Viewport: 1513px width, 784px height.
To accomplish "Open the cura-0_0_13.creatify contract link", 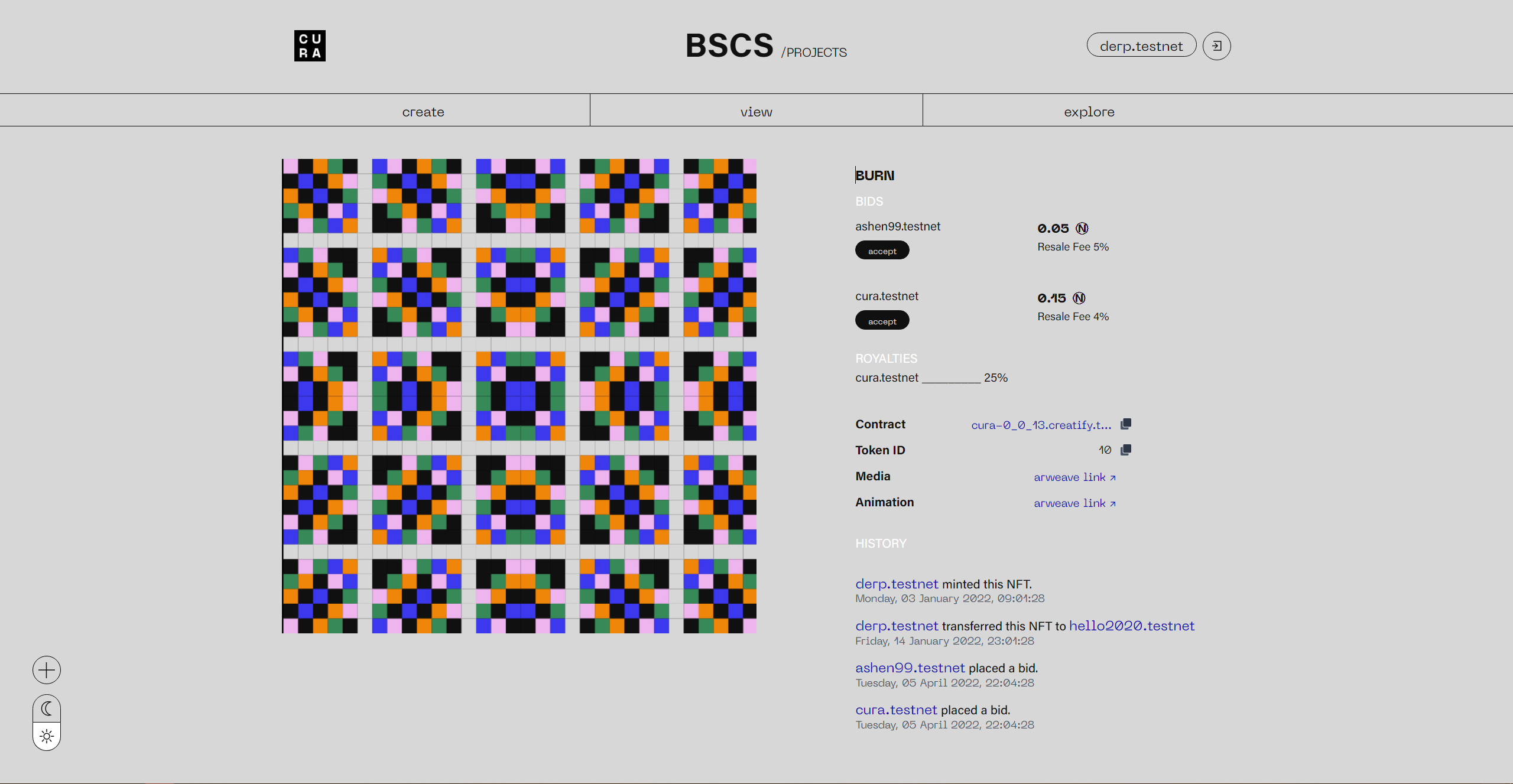I will pyautogui.click(x=1041, y=425).
